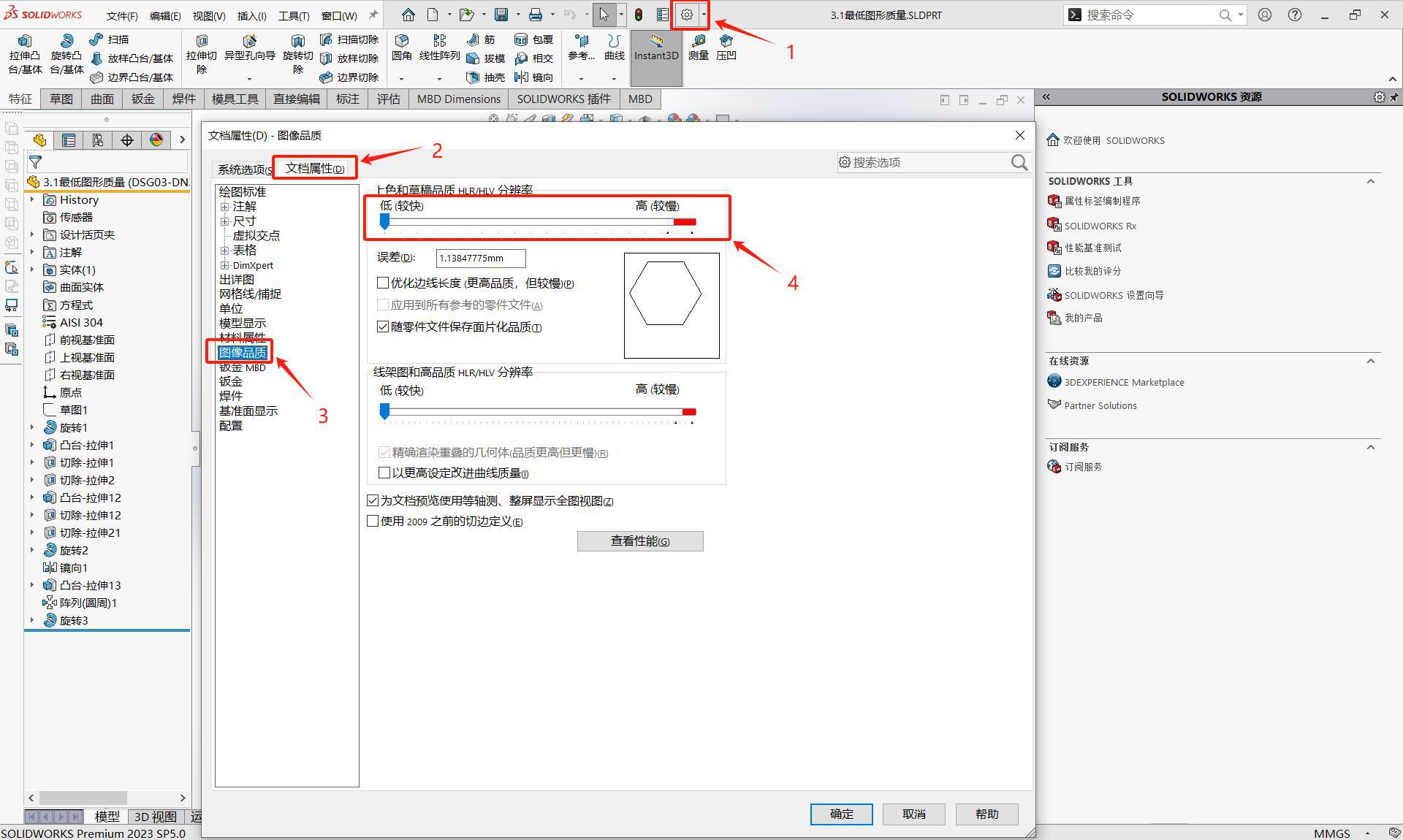Collapse the SOLIDWORKS Tools (工具) section
Image resolution: width=1403 pixels, height=840 pixels.
point(1370,181)
